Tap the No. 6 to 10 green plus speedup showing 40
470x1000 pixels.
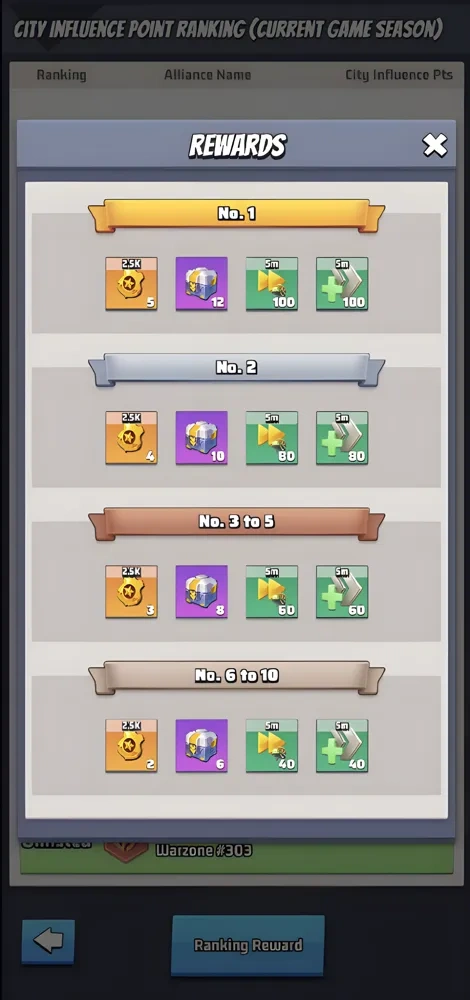point(342,746)
